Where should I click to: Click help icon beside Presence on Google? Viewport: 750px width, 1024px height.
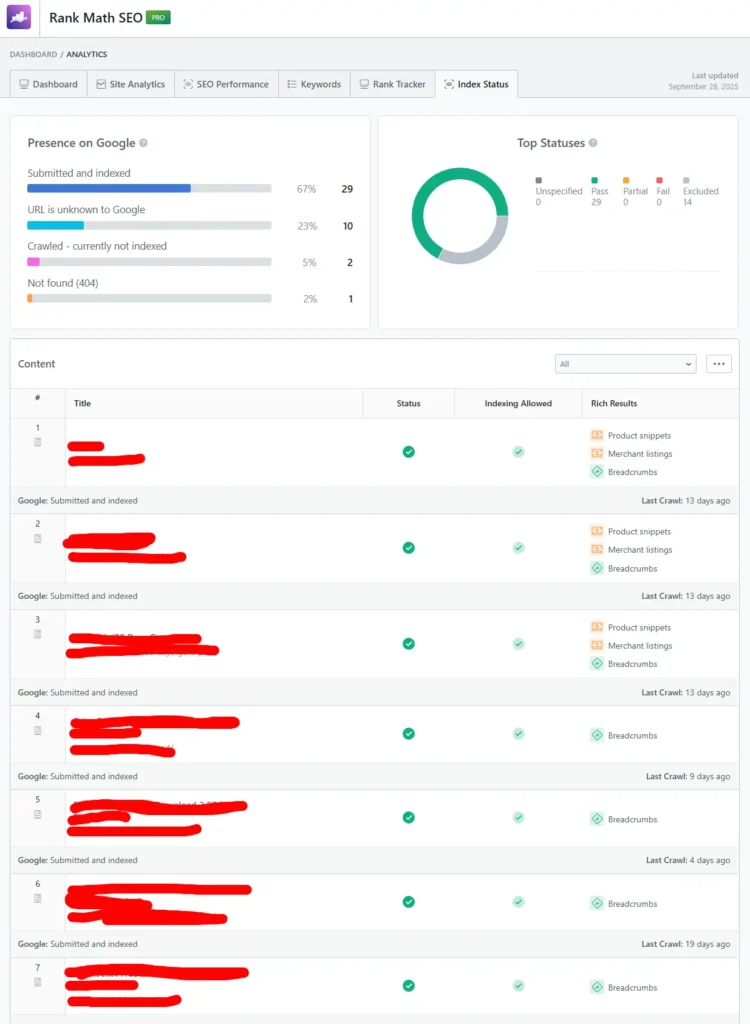(144, 143)
